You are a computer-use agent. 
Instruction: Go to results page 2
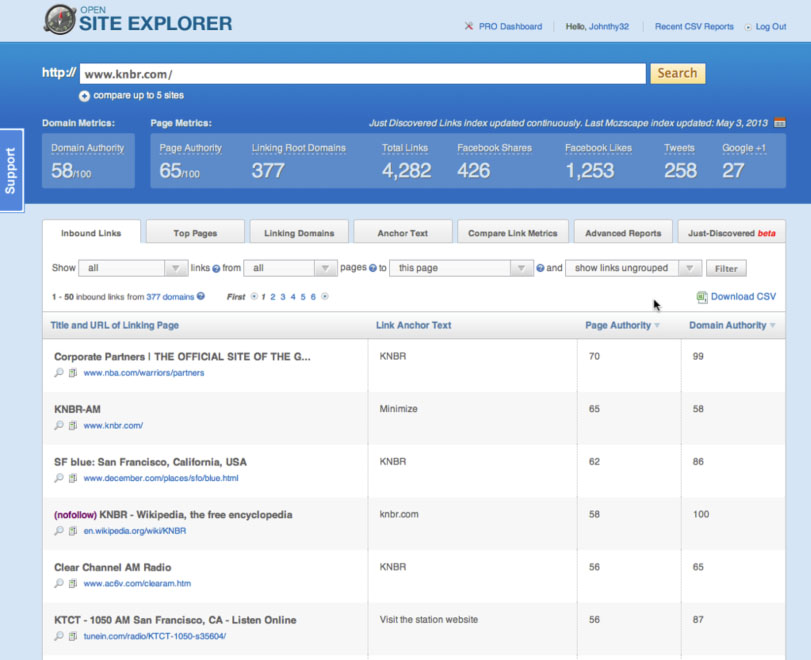point(273,297)
